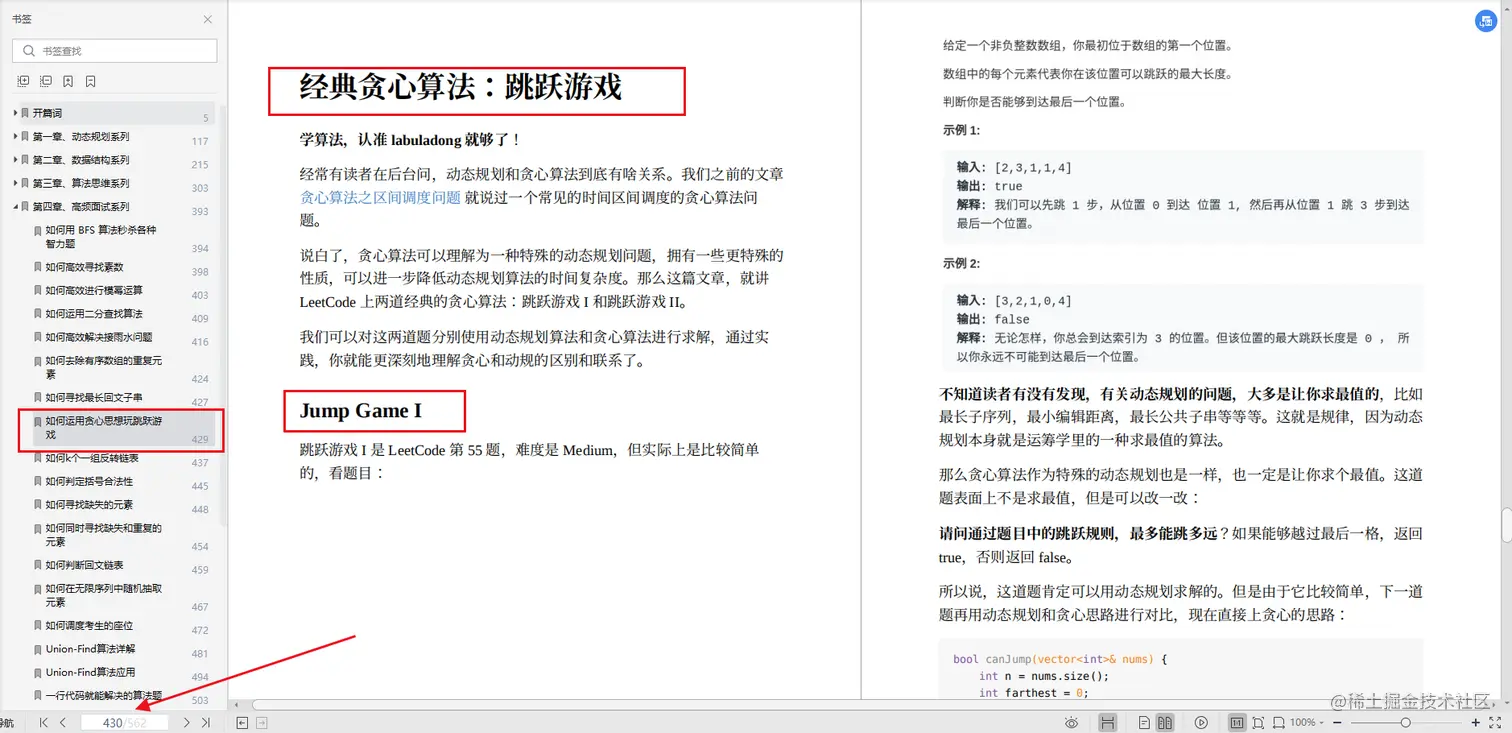Advance to next page with the arrow icon
Screen dimensions: 1512x733
(x=187, y=722)
